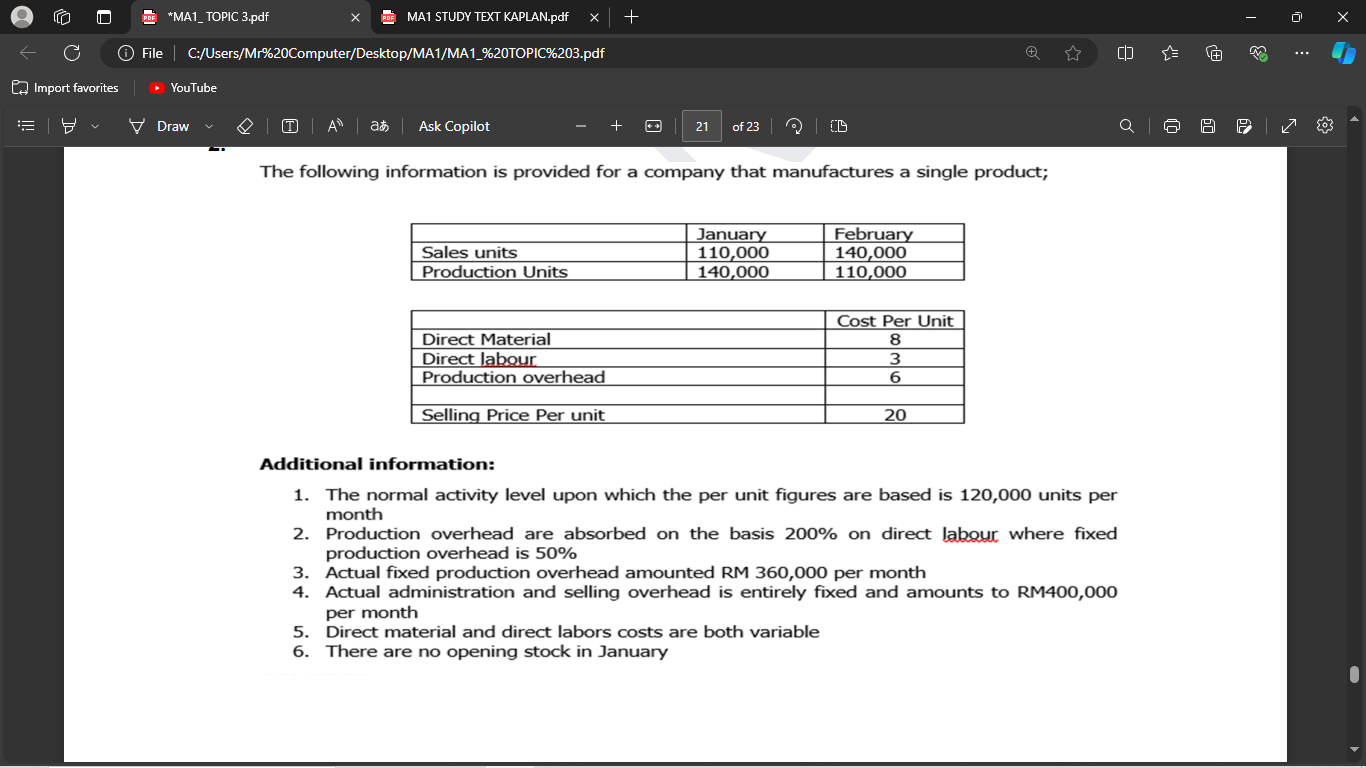Zoom in the PDF with plus
Image resolution: width=1366 pixels, height=768 pixels.
pyautogui.click(x=617, y=126)
